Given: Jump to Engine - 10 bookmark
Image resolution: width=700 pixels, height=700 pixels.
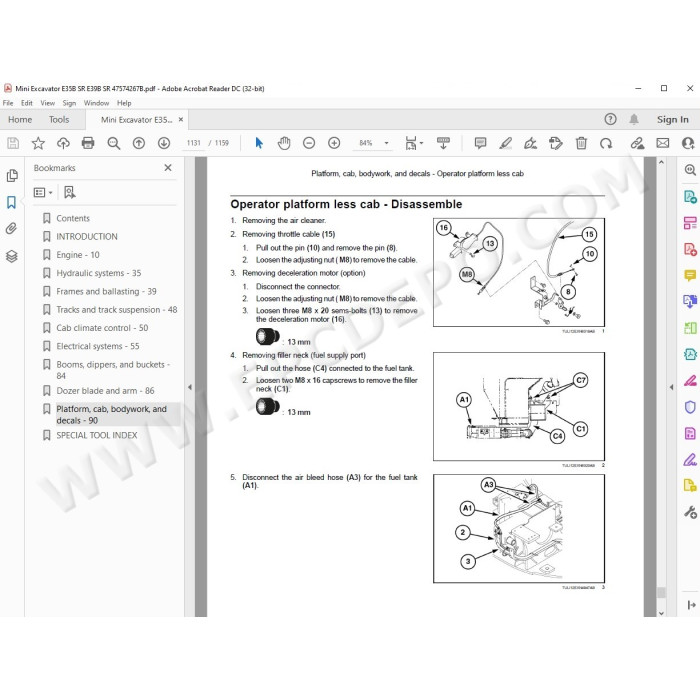Looking at the screenshot, I should click(78, 255).
